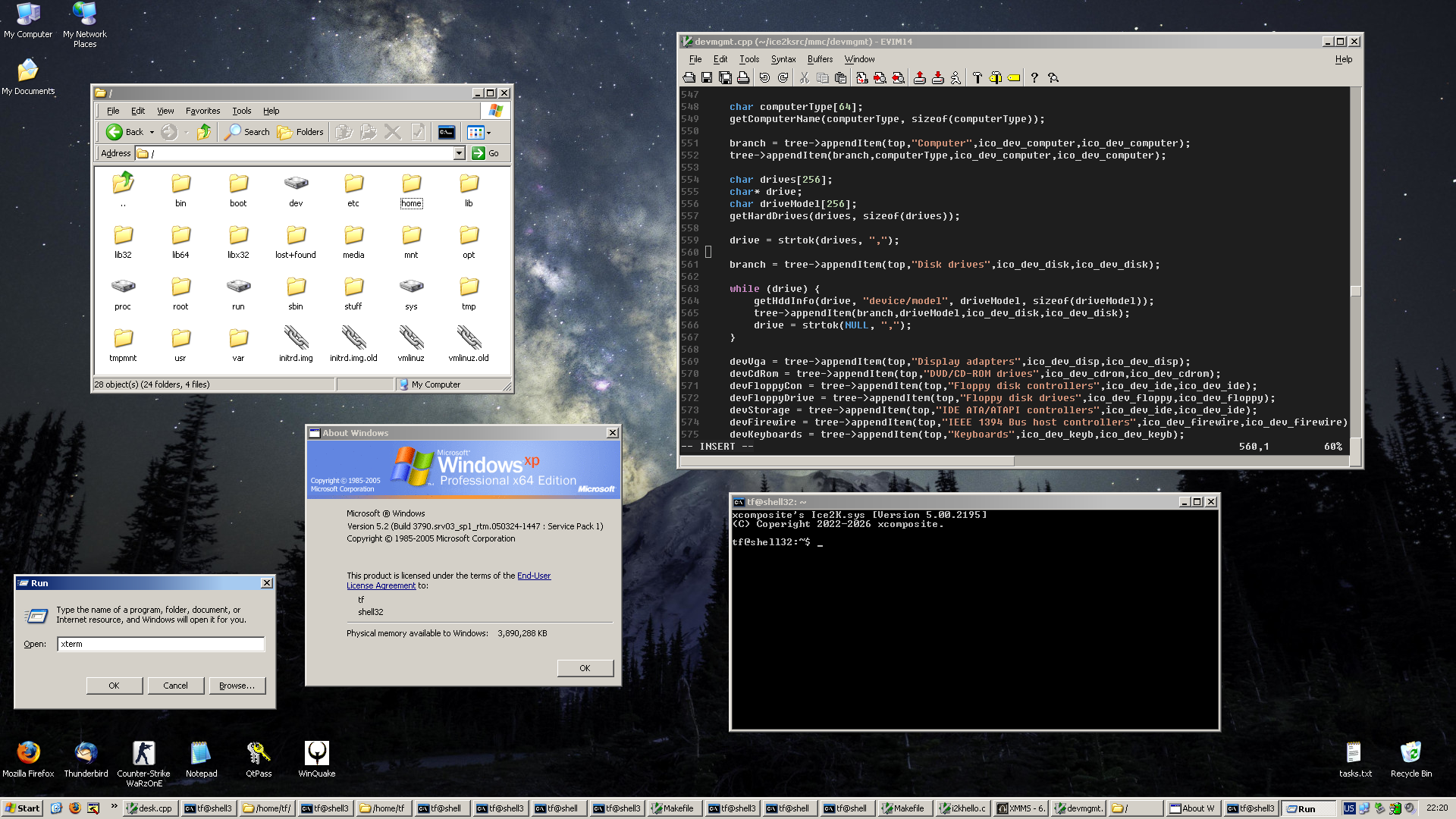
Task: Click the Up folder icon in file explorer
Action: 203,132
